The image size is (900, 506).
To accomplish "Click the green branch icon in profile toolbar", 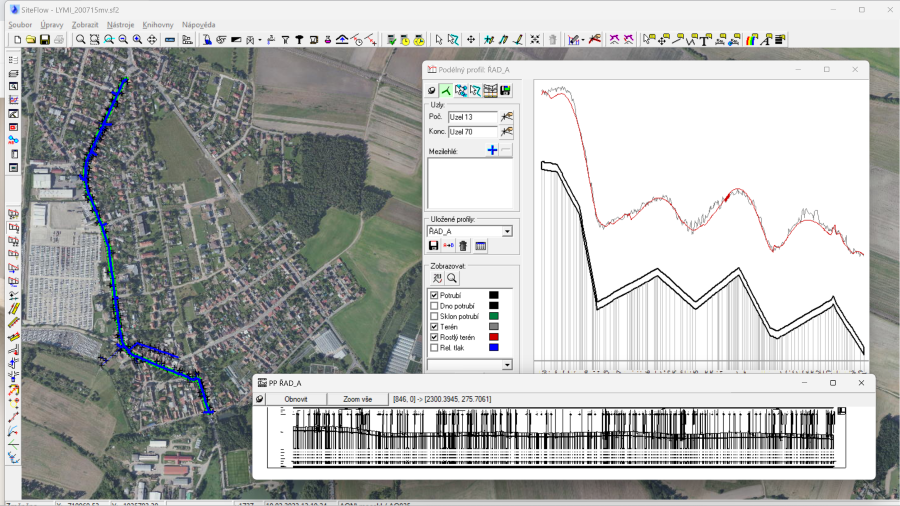I will click(x=446, y=90).
